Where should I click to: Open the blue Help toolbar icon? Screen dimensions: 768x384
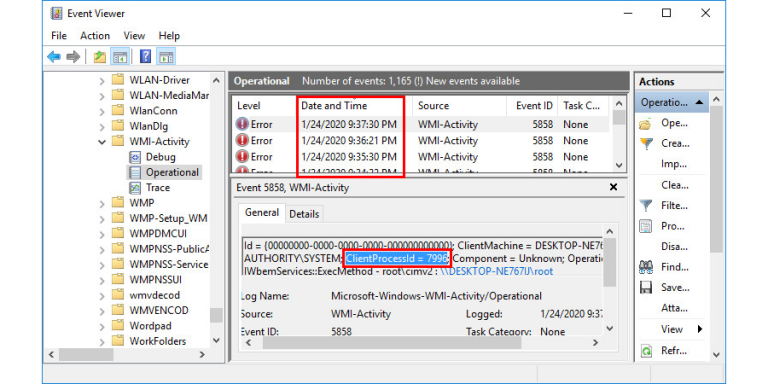click(145, 57)
